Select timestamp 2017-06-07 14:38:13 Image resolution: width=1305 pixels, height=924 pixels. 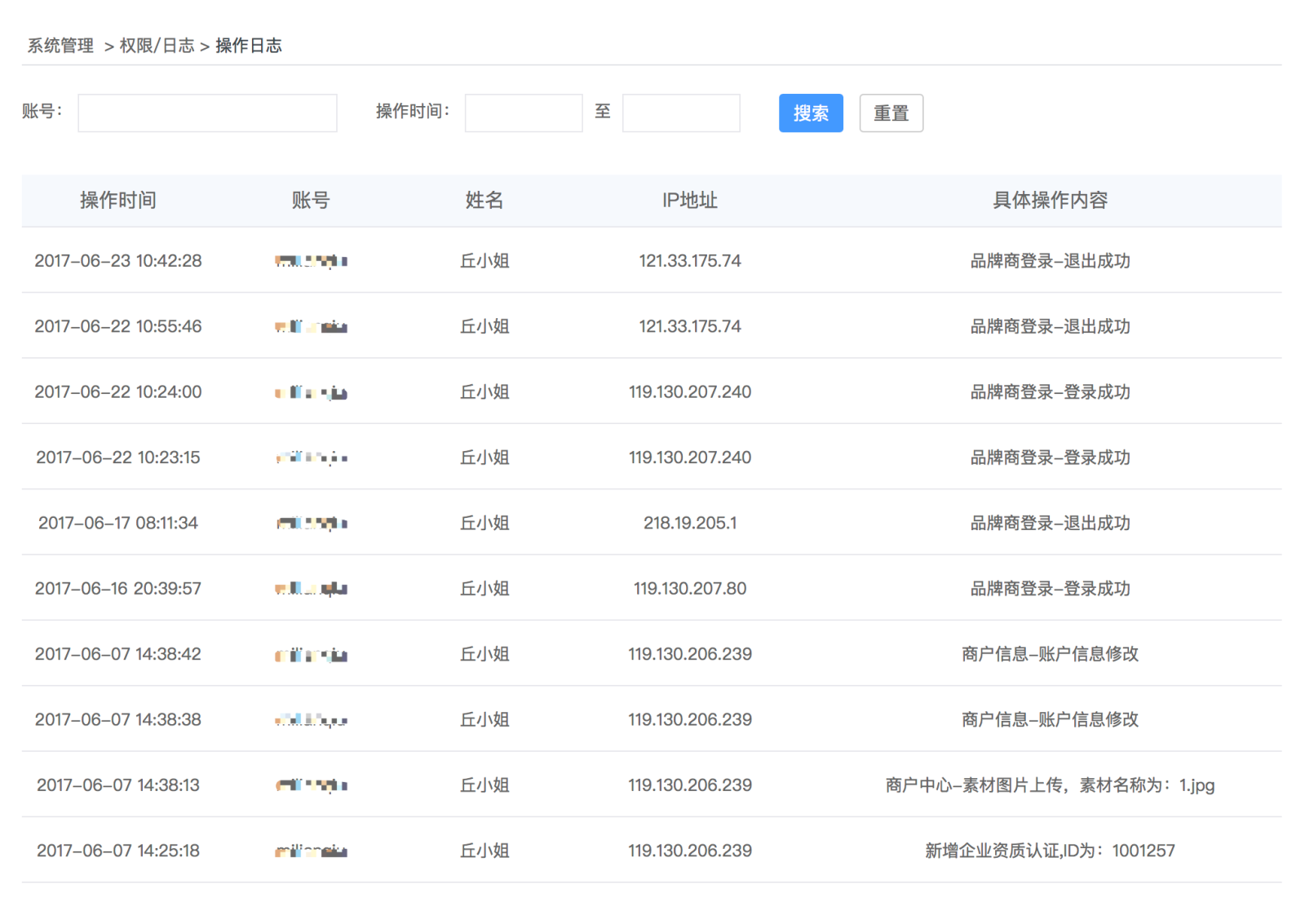tap(118, 785)
